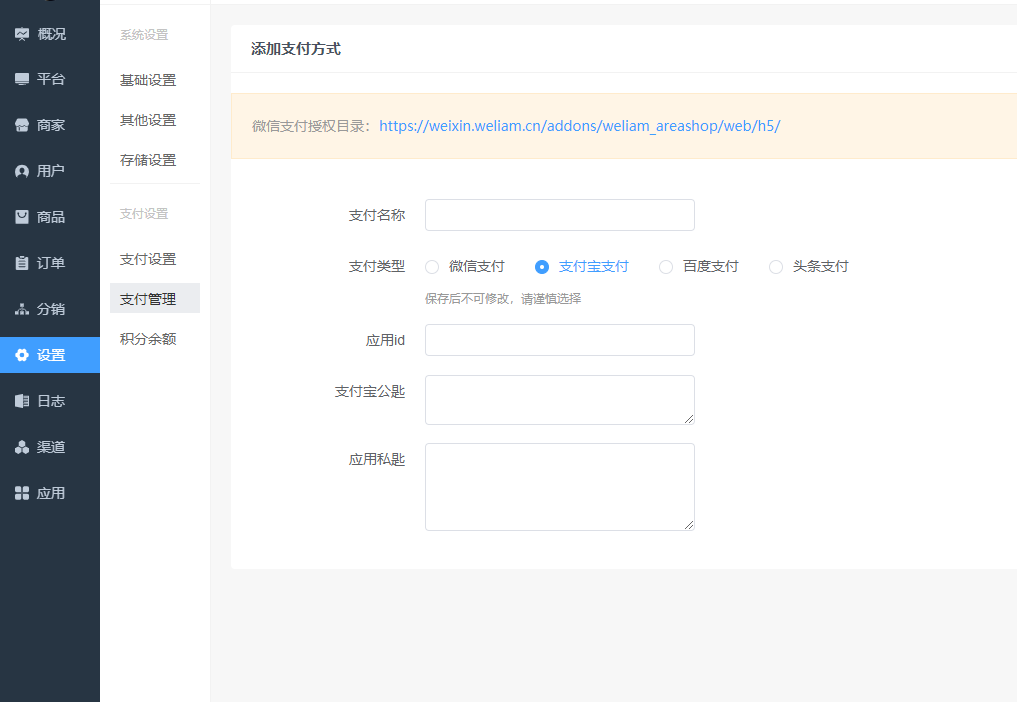Click the 商家 store icon
The image size is (1017, 702).
point(22,125)
